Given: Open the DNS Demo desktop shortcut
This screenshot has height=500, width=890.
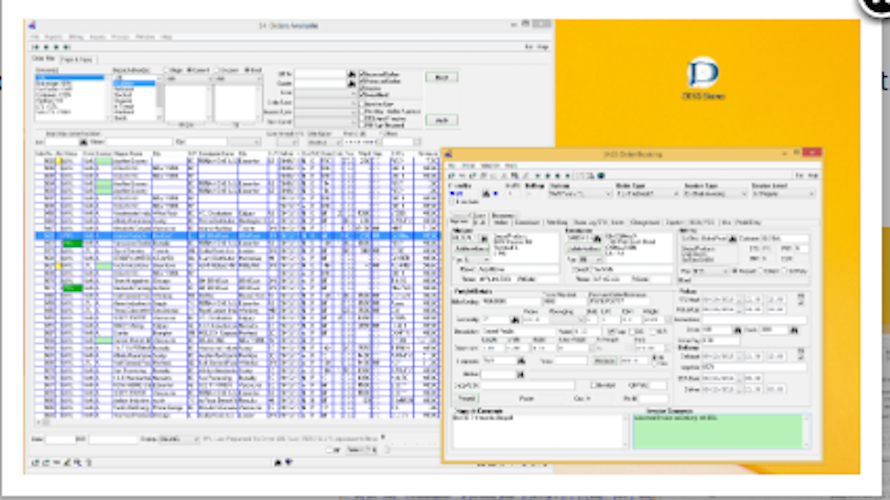Looking at the screenshot, I should 703,79.
